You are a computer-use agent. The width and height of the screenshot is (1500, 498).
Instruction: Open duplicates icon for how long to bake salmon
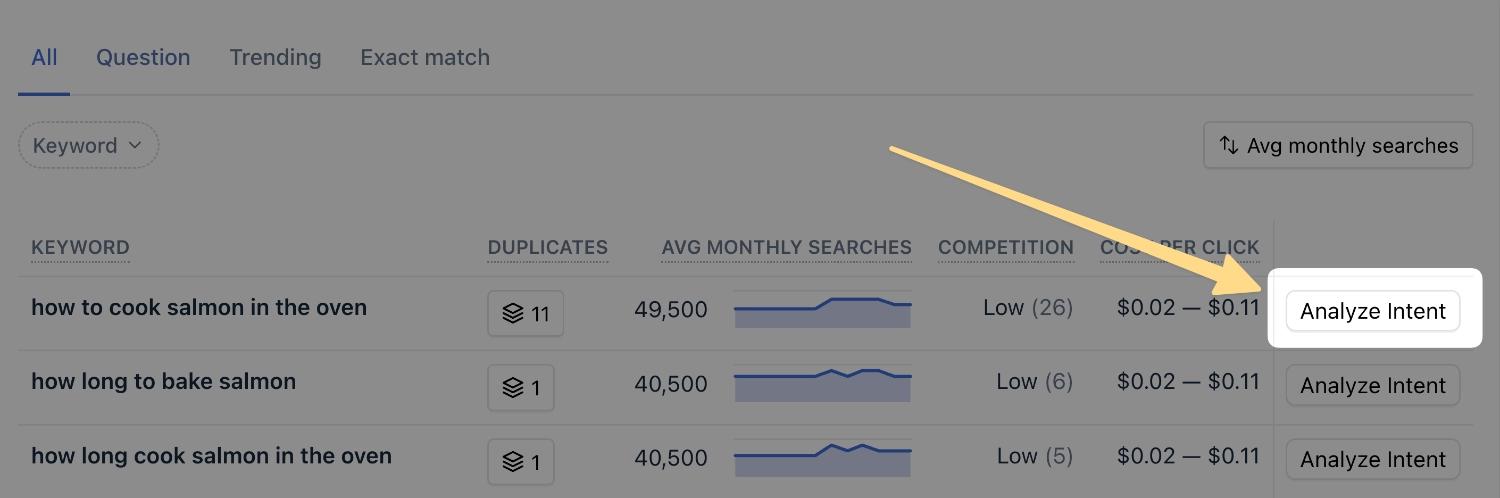pyautogui.click(x=520, y=387)
